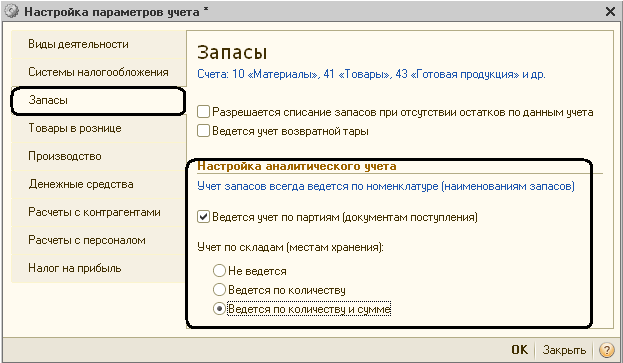Uncheck Ведется учет по партиям
This screenshot has width=623, height=363.
pos(203,217)
